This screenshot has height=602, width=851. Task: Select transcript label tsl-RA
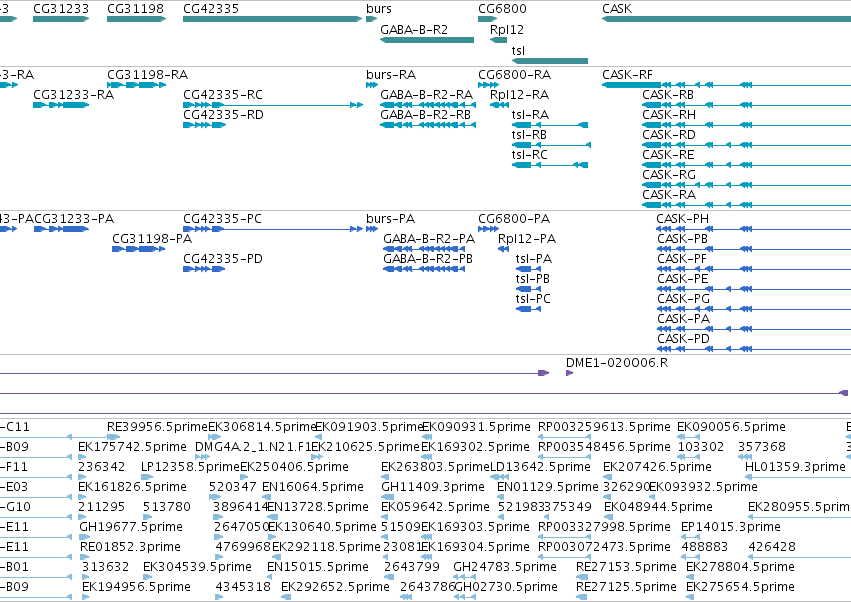(x=530, y=115)
